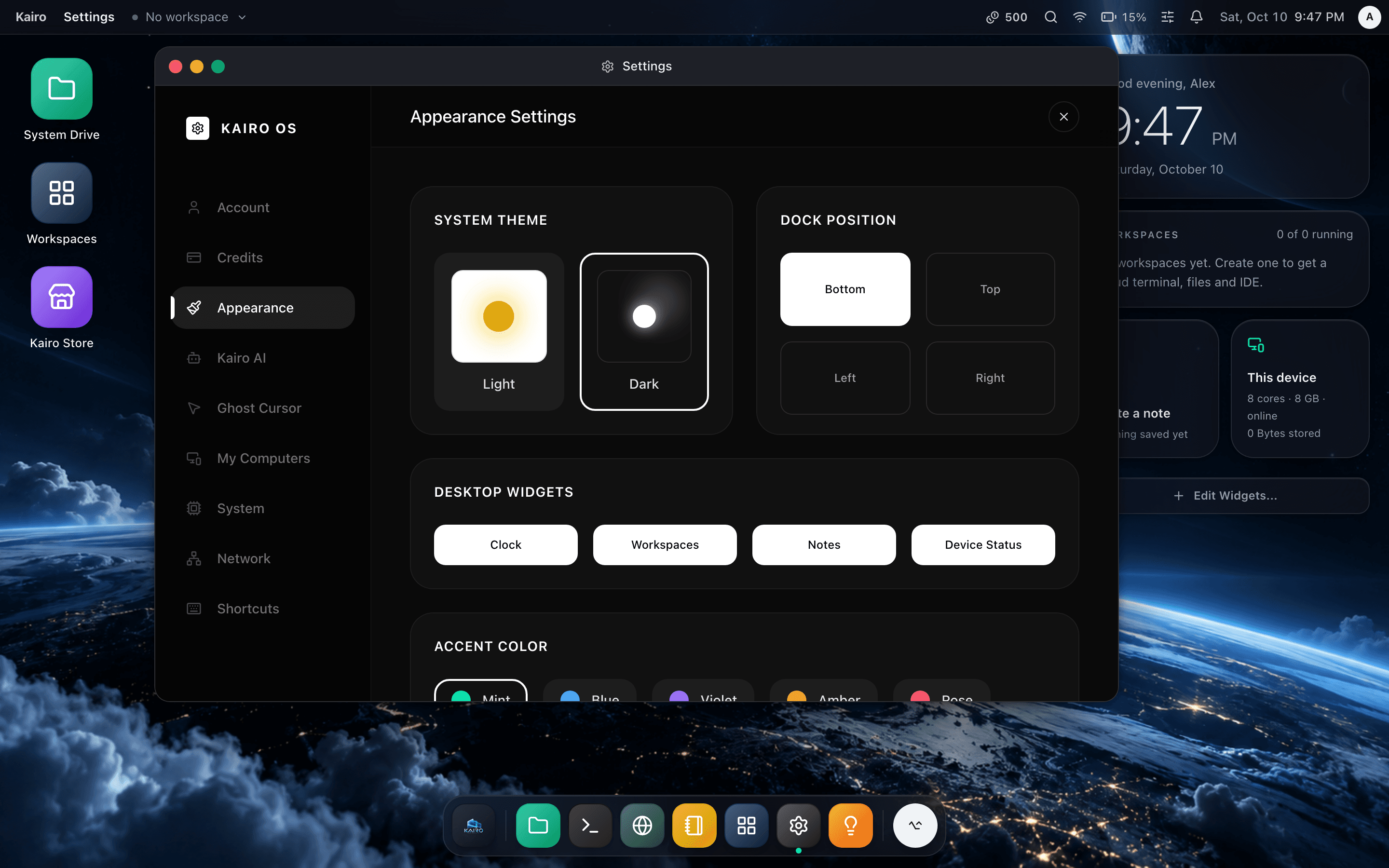This screenshot has width=1389, height=868.
Task: Open the Network settings section
Action: pyautogui.click(x=263, y=558)
